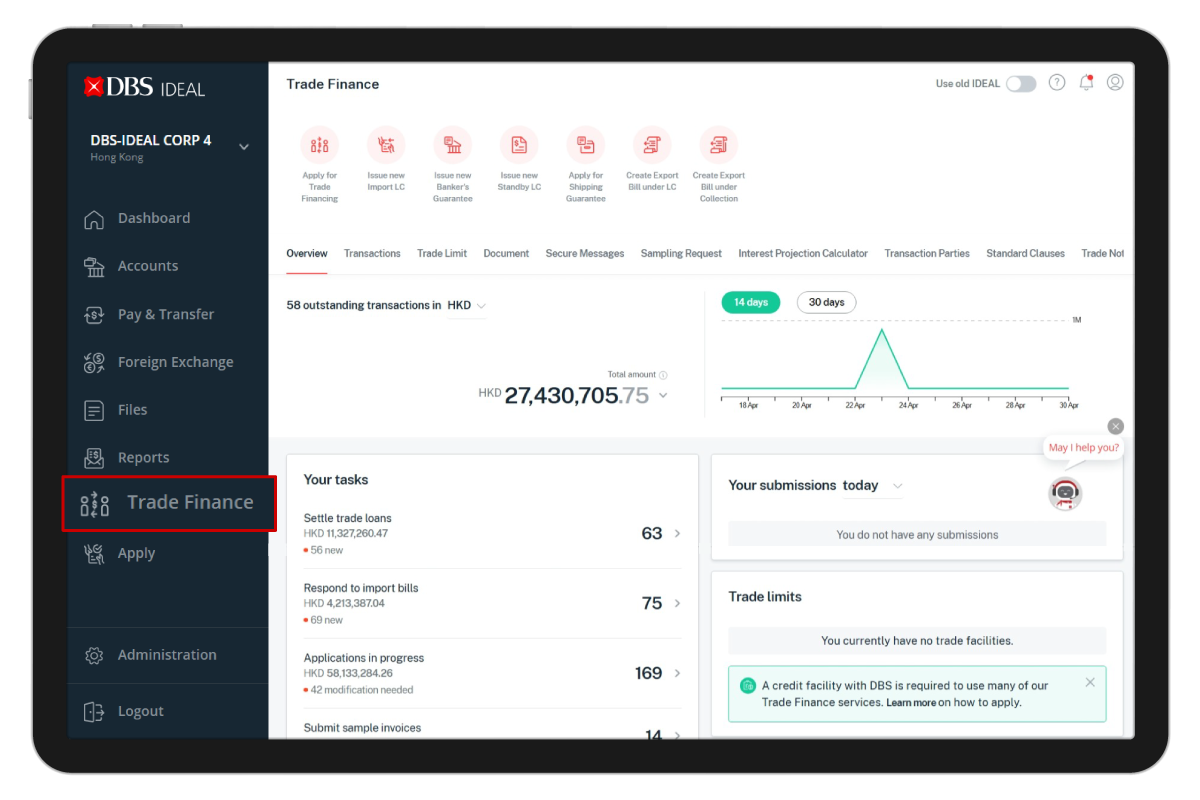Open the notifications bell
This screenshot has width=1200, height=800.
(1086, 82)
